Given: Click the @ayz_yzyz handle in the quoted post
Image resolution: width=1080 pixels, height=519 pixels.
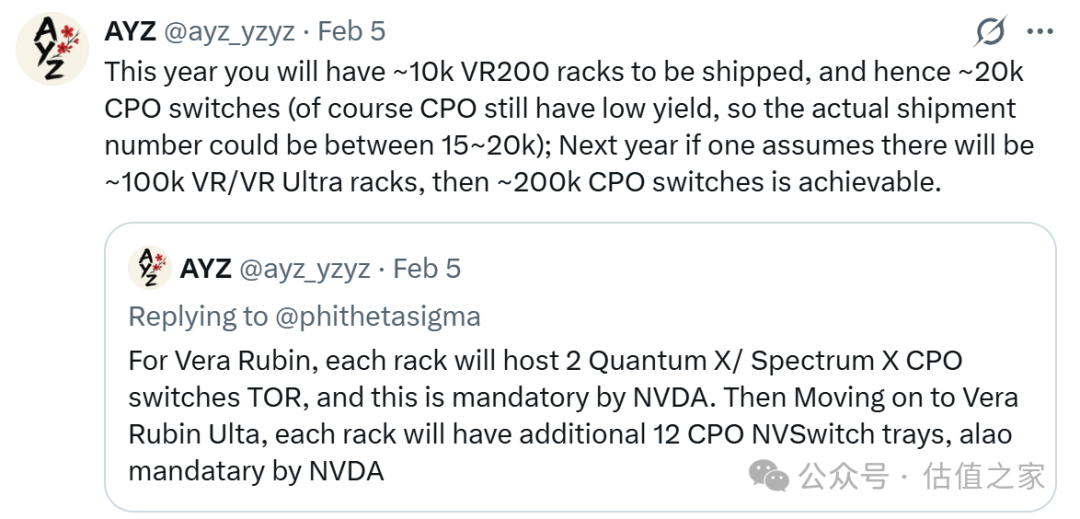Looking at the screenshot, I should [x=305, y=268].
